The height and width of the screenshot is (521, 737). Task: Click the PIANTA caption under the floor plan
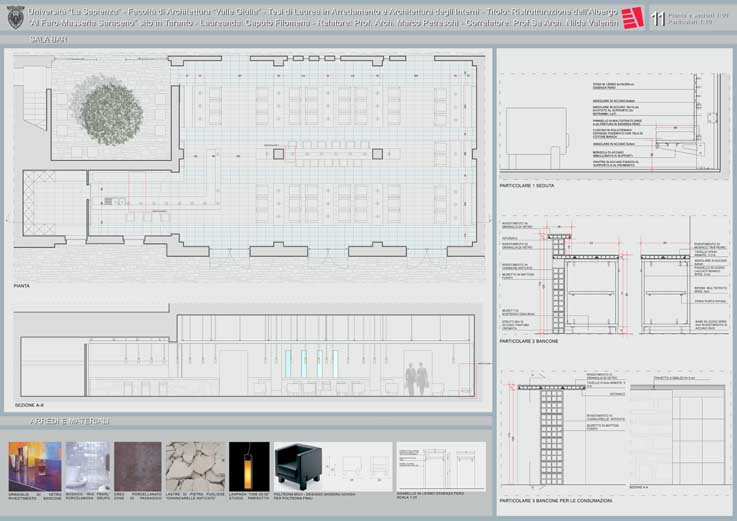[x=22, y=286]
